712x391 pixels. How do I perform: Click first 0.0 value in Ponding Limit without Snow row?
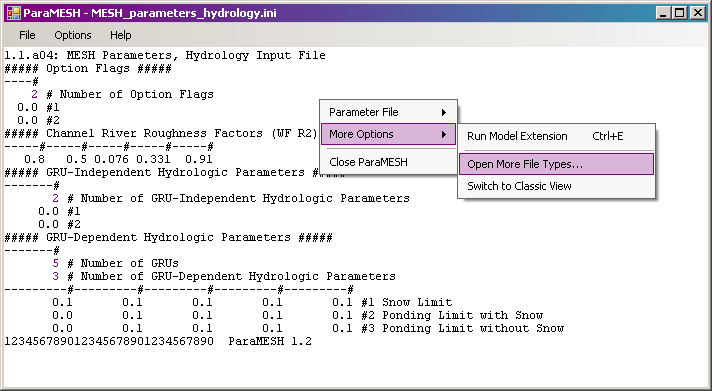[x=62, y=328]
